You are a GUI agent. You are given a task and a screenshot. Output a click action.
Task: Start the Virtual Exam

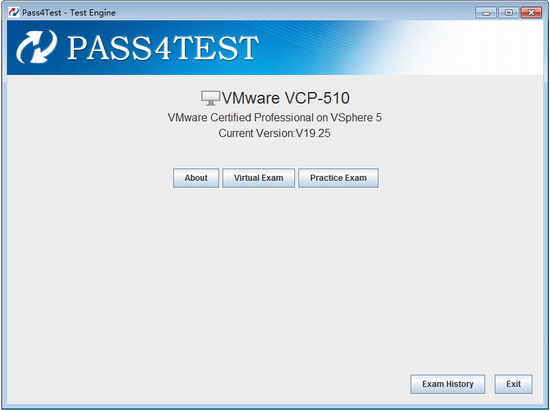tap(259, 178)
